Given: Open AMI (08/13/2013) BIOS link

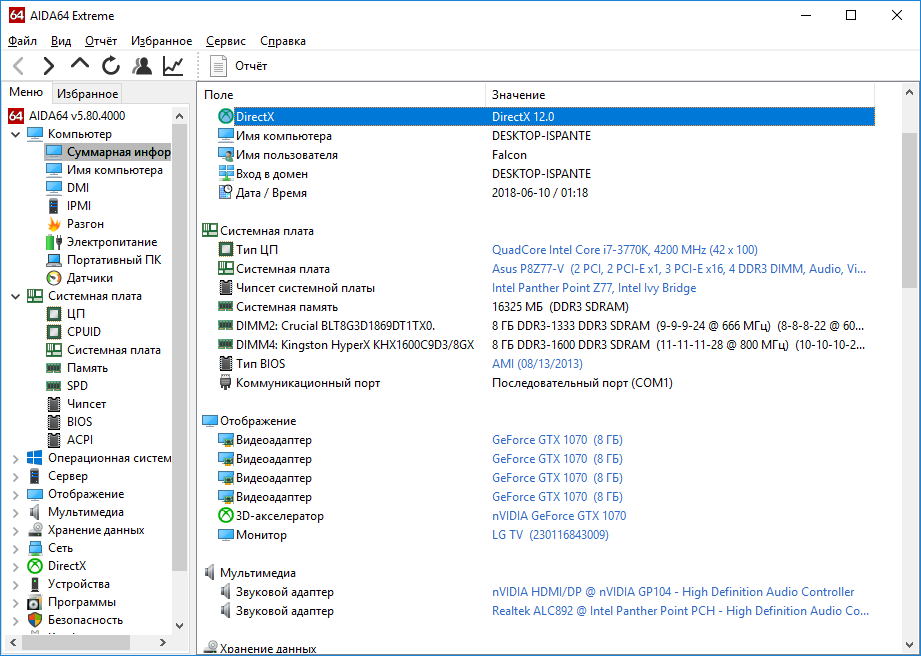Looking at the screenshot, I should (x=537, y=364).
